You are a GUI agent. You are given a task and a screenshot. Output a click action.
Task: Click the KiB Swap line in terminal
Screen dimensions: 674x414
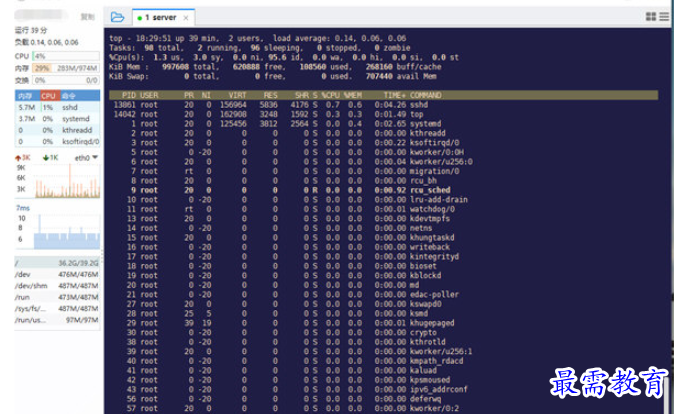273,76
